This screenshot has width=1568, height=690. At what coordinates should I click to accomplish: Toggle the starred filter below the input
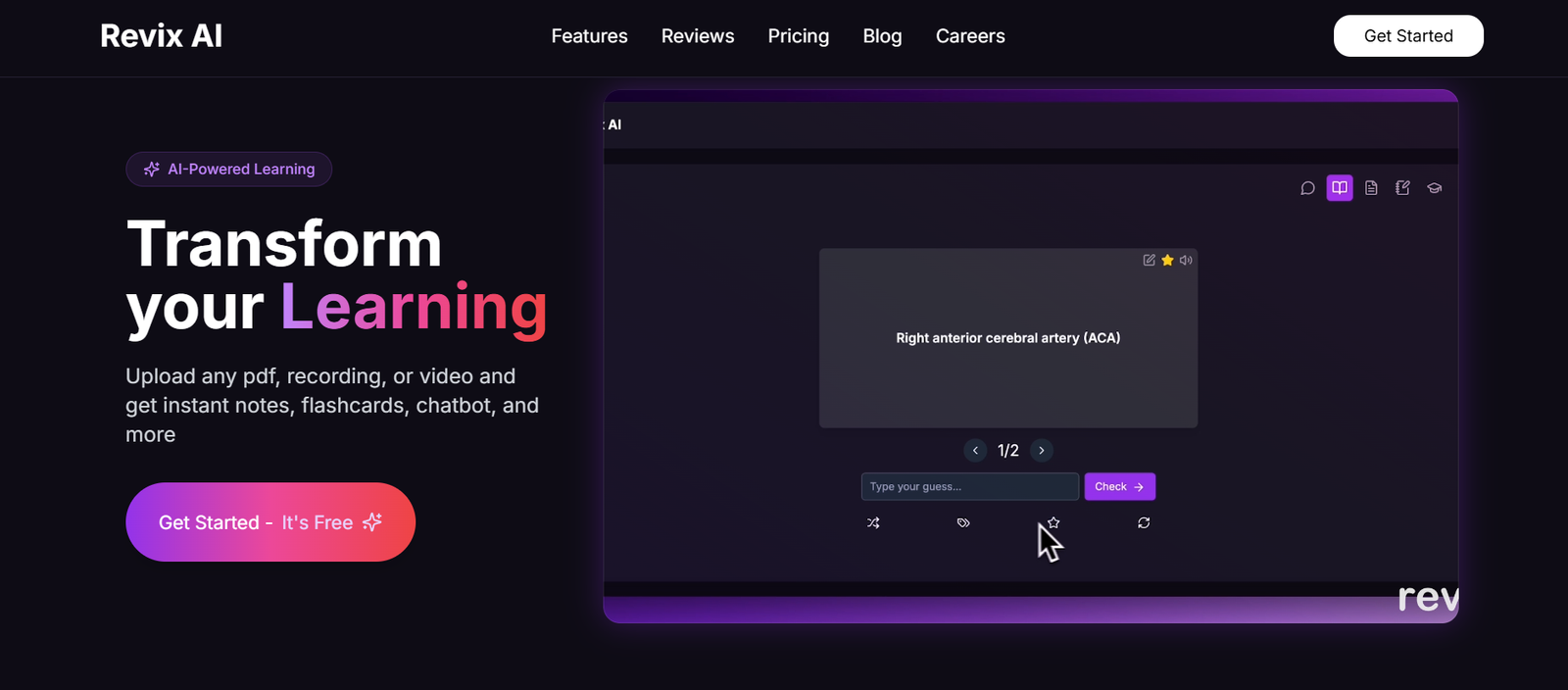point(1053,522)
